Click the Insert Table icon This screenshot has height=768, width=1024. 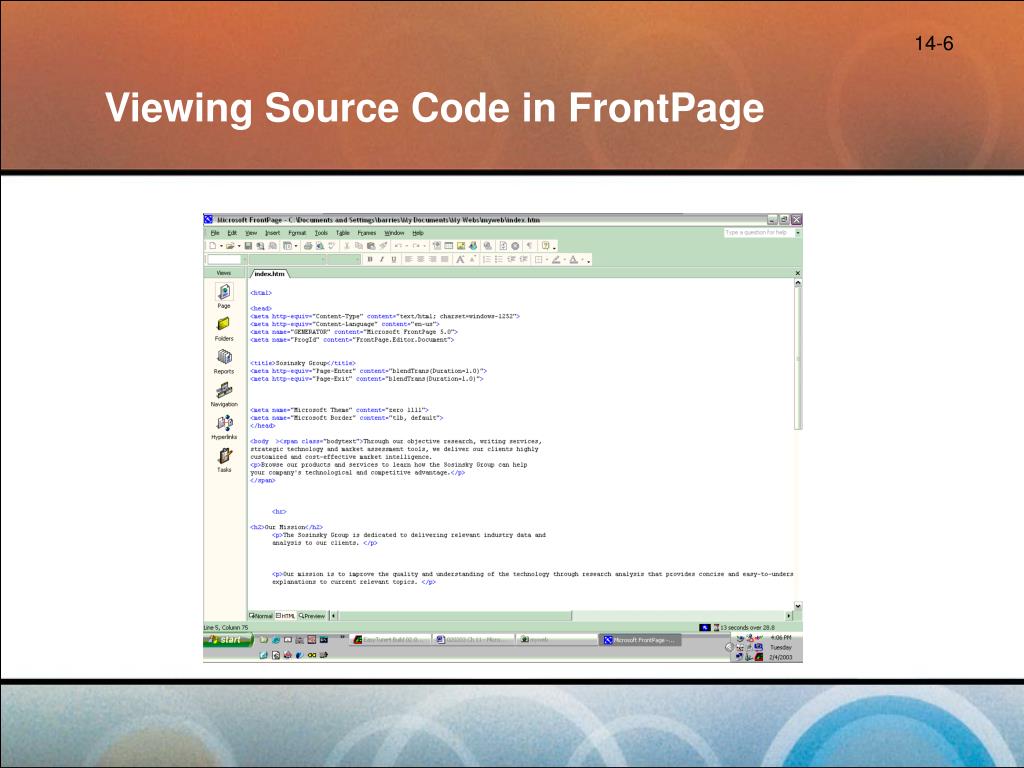click(x=449, y=246)
